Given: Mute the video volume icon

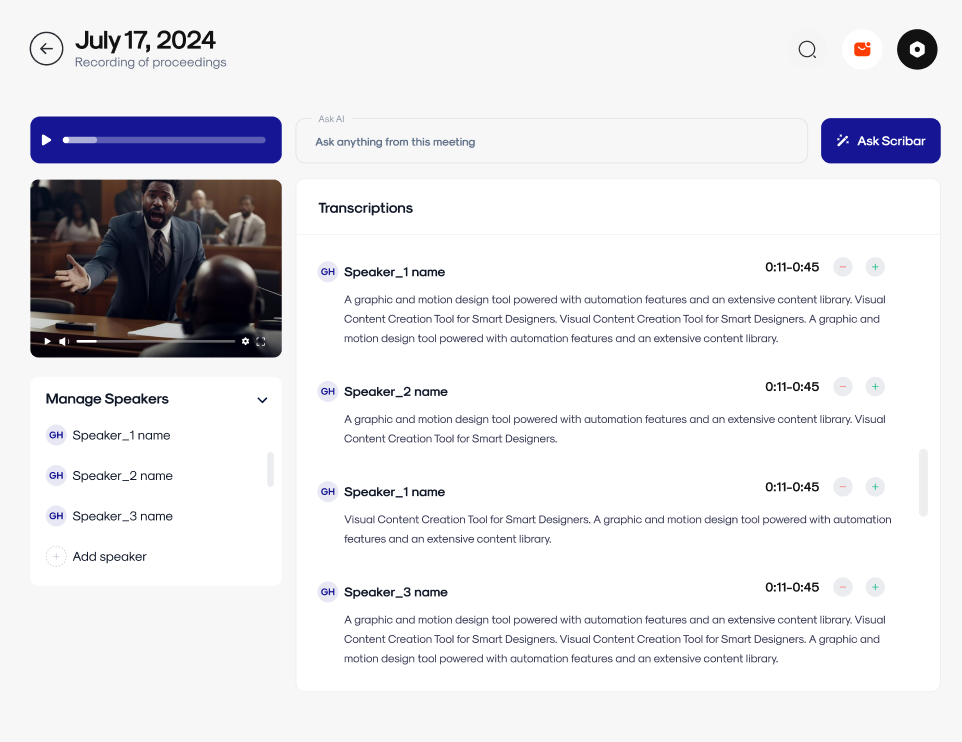Looking at the screenshot, I should click(64, 341).
